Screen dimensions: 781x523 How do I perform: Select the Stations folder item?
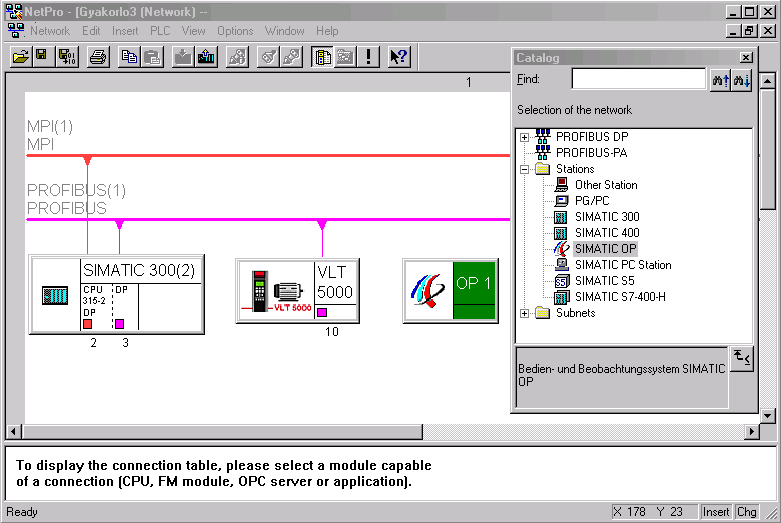pyautogui.click(x=575, y=169)
